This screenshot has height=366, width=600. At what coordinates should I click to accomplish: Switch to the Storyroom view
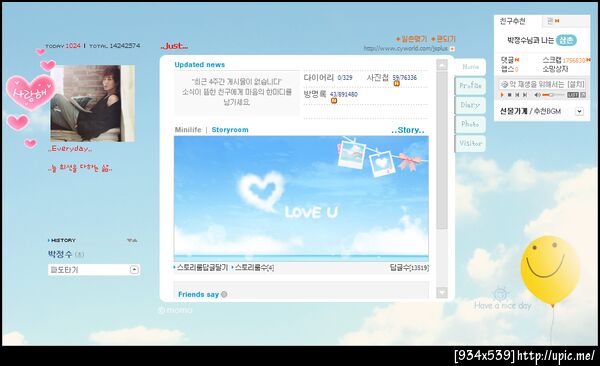(x=230, y=130)
